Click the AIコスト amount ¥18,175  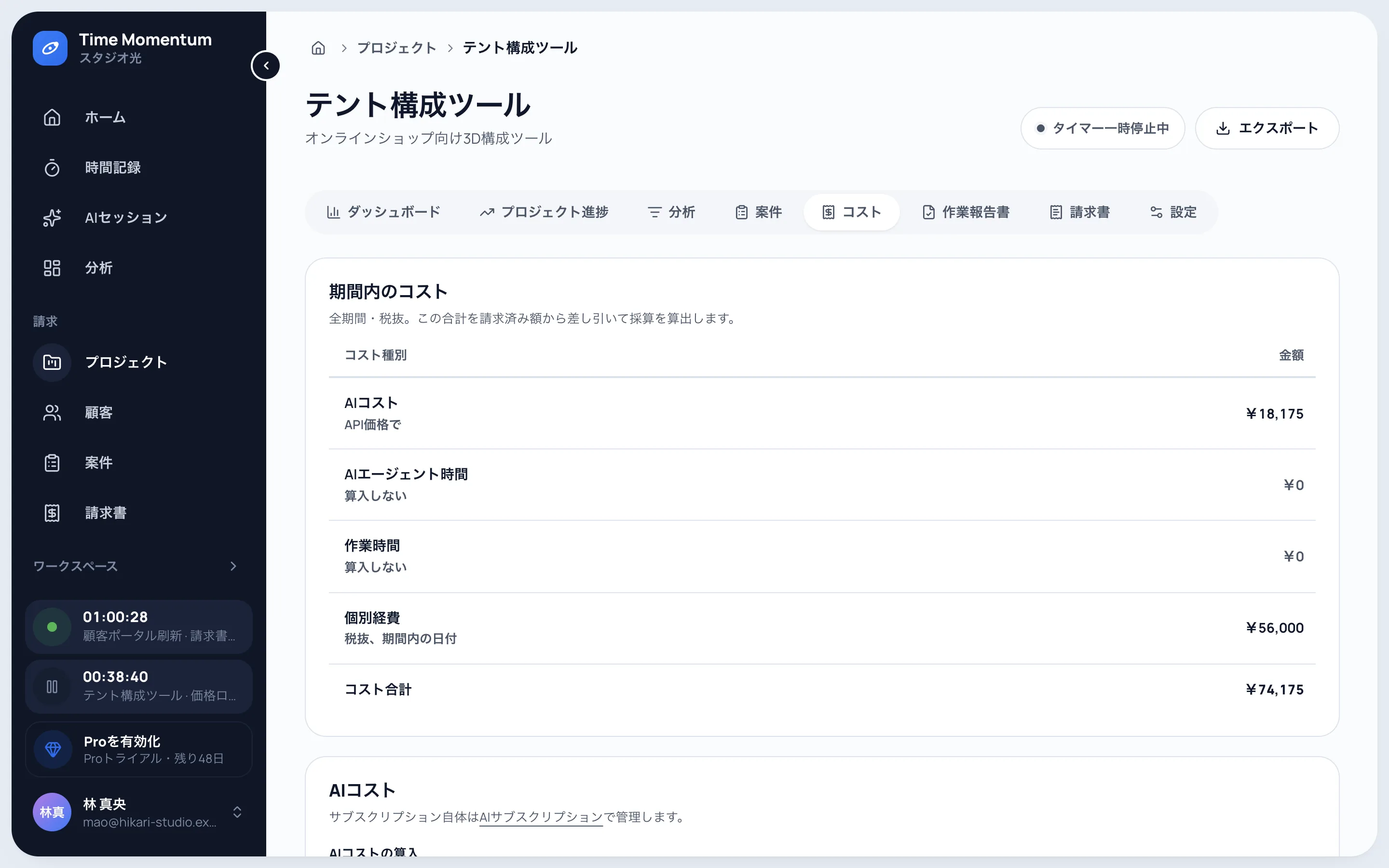1274,414
